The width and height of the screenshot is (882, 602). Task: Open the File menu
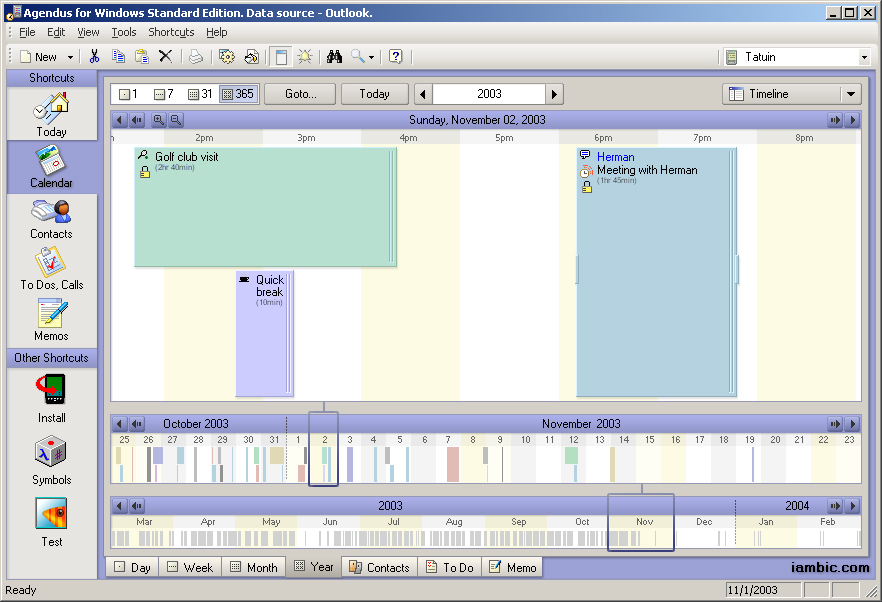(x=27, y=32)
